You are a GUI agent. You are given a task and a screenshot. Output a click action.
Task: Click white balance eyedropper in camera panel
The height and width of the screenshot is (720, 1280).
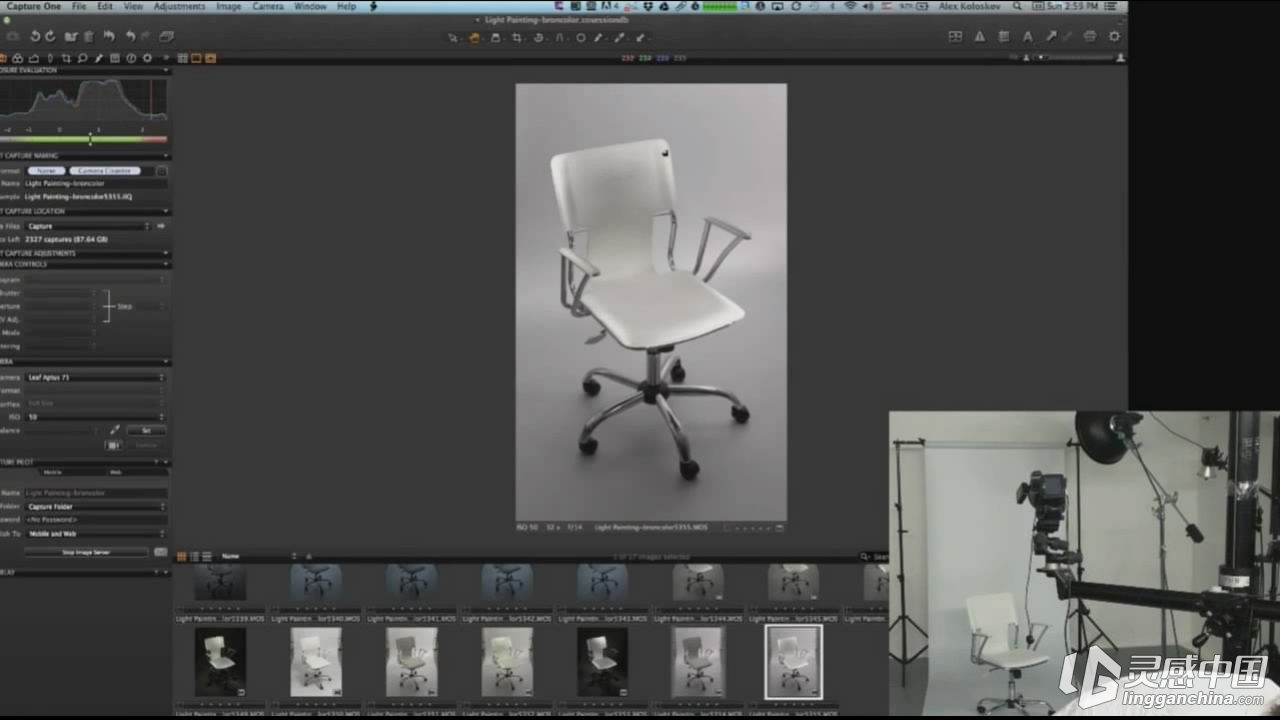click(x=114, y=430)
